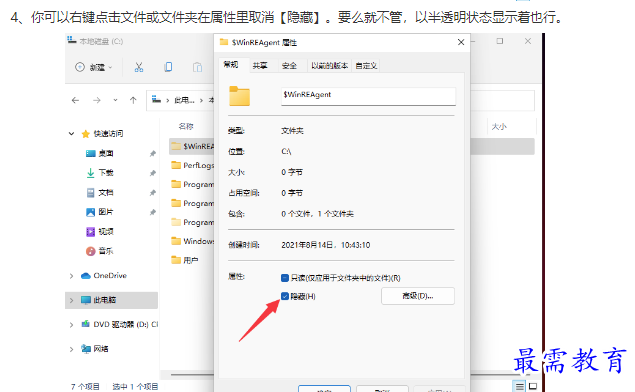Click the New (新建) plus button
The height and width of the screenshot is (392, 635).
pos(94,67)
